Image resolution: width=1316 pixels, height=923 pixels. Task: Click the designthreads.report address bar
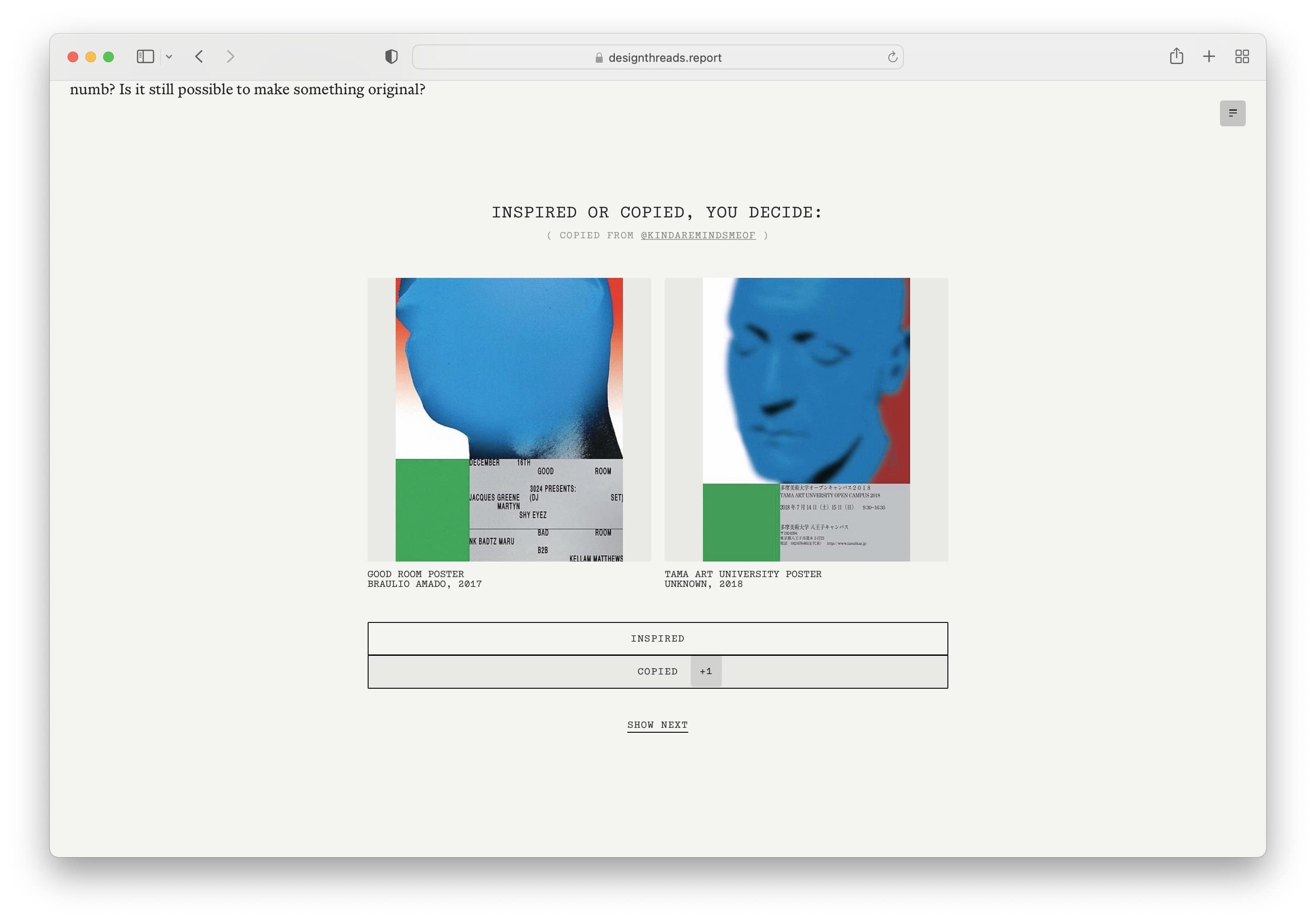coord(658,57)
